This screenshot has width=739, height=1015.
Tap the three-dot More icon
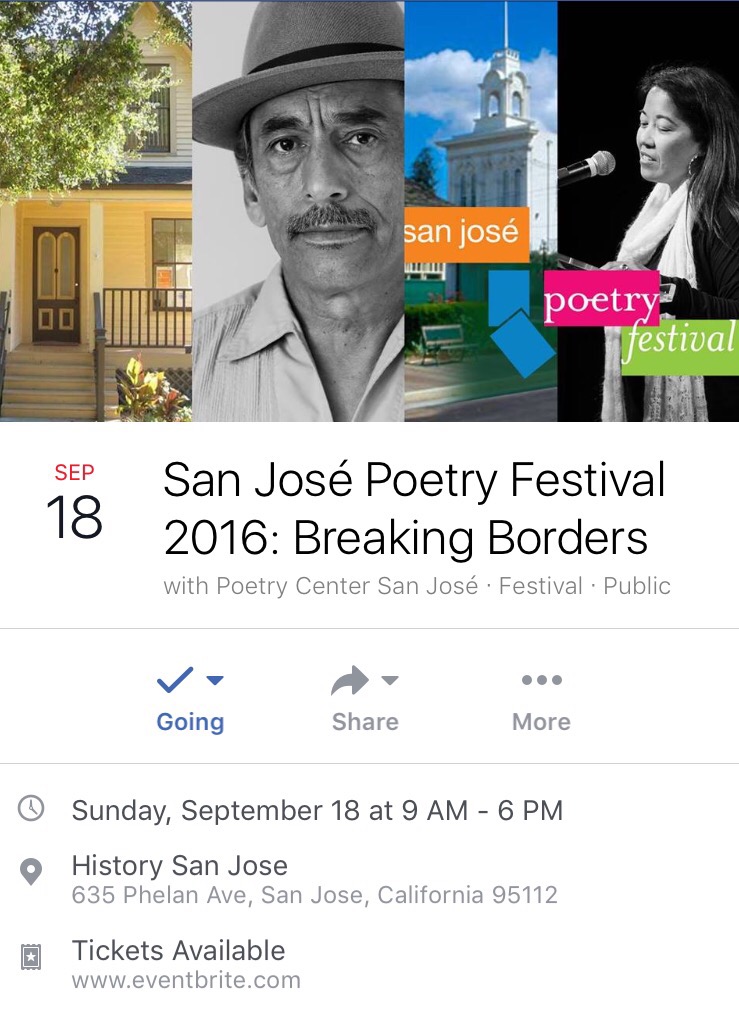[x=541, y=680]
